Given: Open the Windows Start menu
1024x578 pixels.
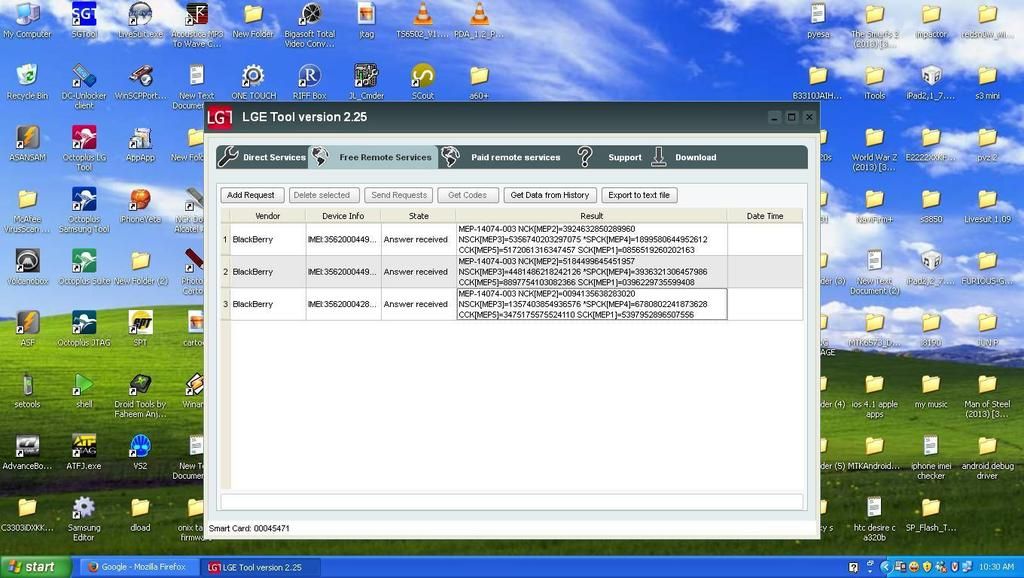Looking at the screenshot, I should point(35,567).
